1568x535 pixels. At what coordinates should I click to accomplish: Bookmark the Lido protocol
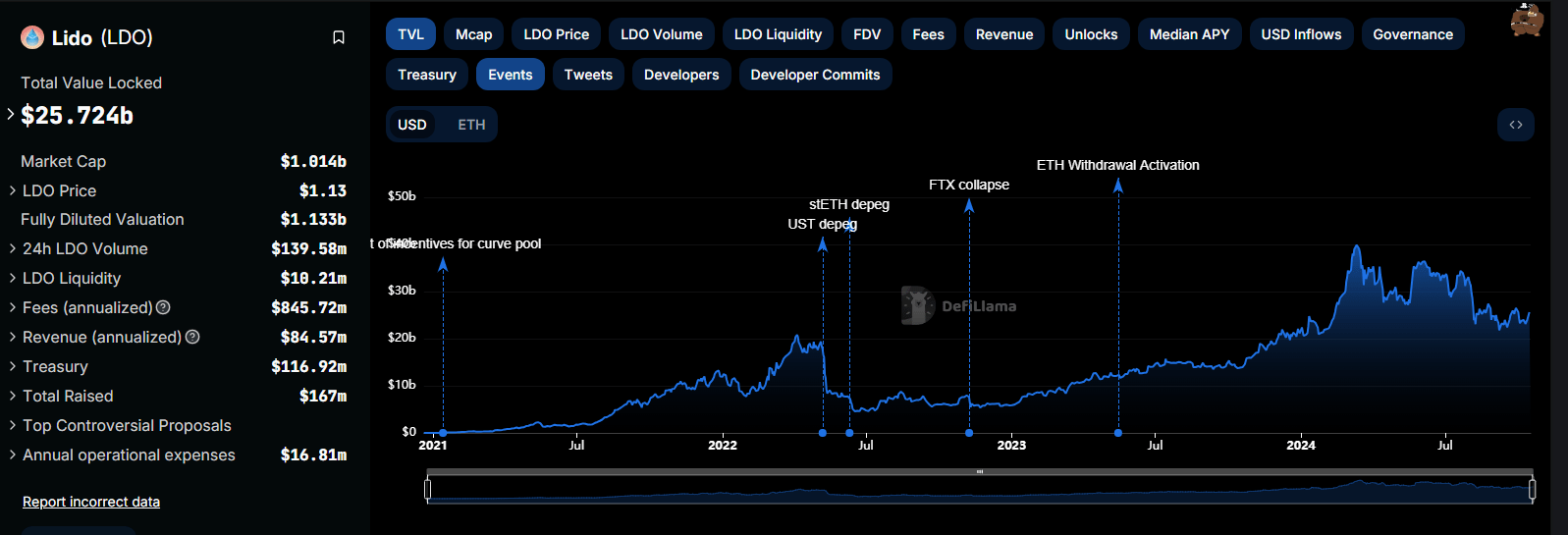[x=339, y=37]
